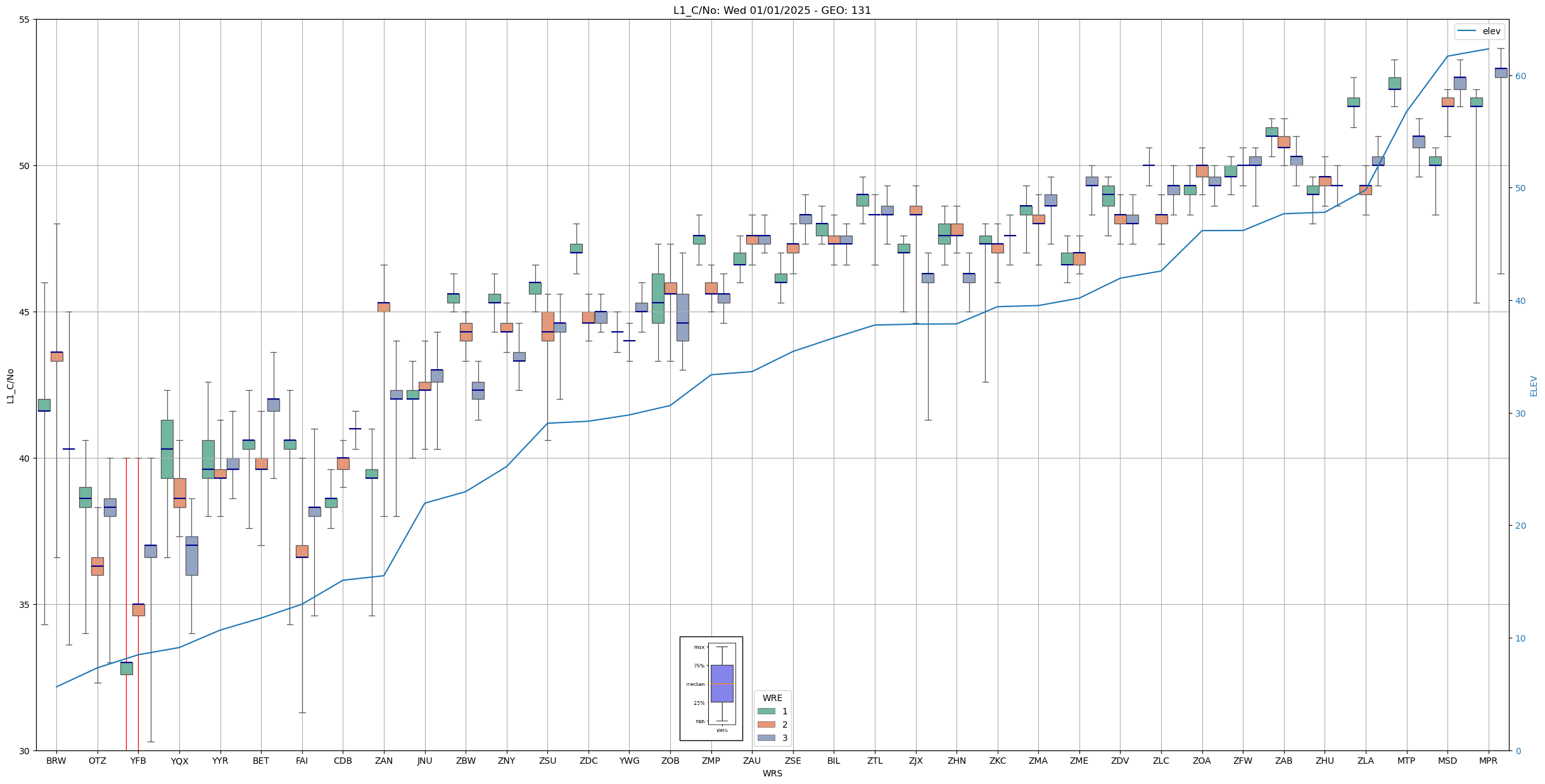Click the ZOB station tick label
This screenshot has width=1545, height=784.
670,761
